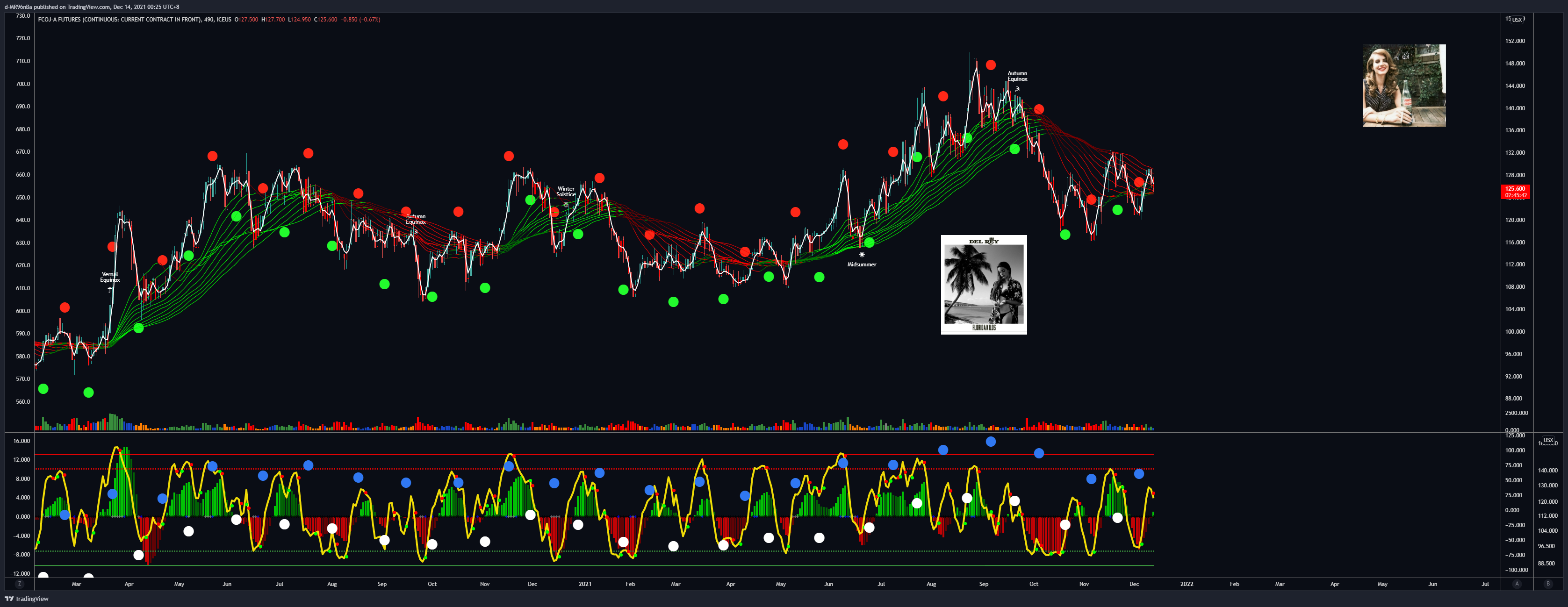Image resolution: width=1568 pixels, height=607 pixels.
Task: Click the 2021 label on time axis
Action: pyautogui.click(x=584, y=584)
